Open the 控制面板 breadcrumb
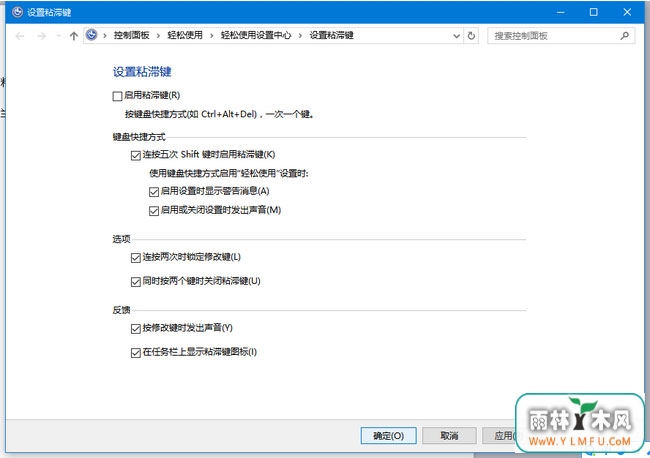Screen dimensions: 650x458 click(131, 35)
